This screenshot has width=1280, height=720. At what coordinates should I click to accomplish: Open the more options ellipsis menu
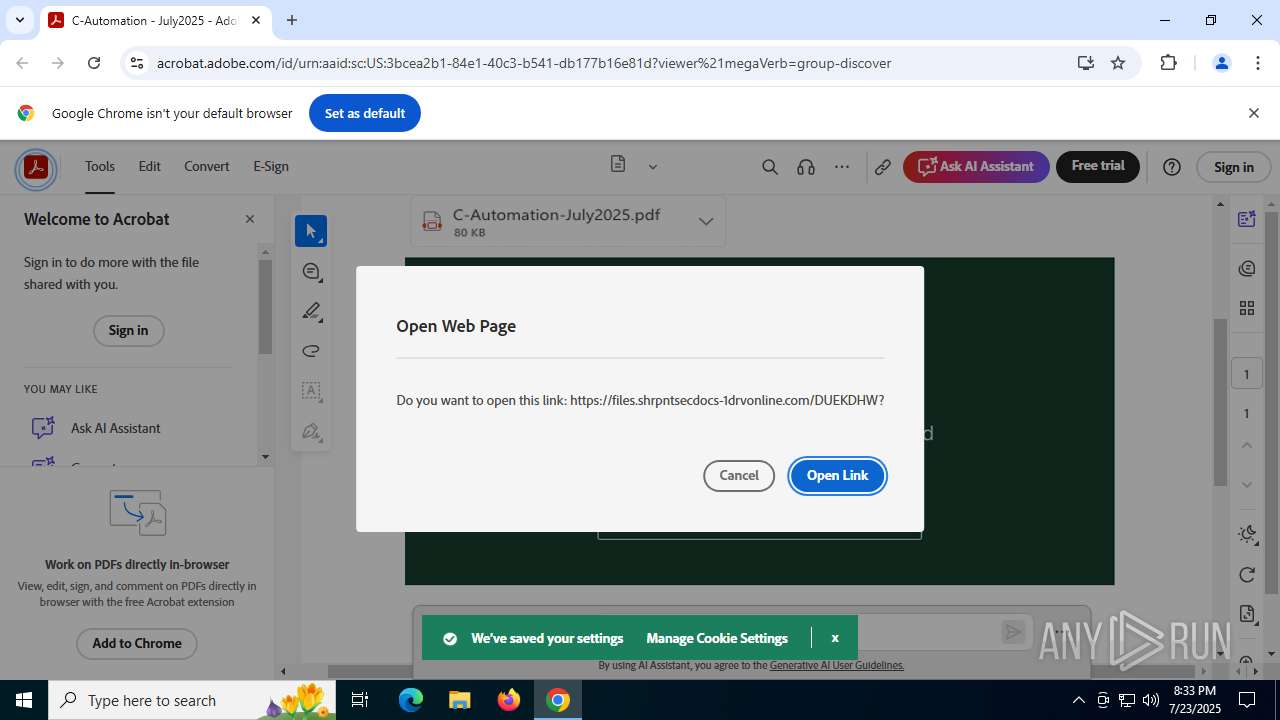(x=842, y=167)
